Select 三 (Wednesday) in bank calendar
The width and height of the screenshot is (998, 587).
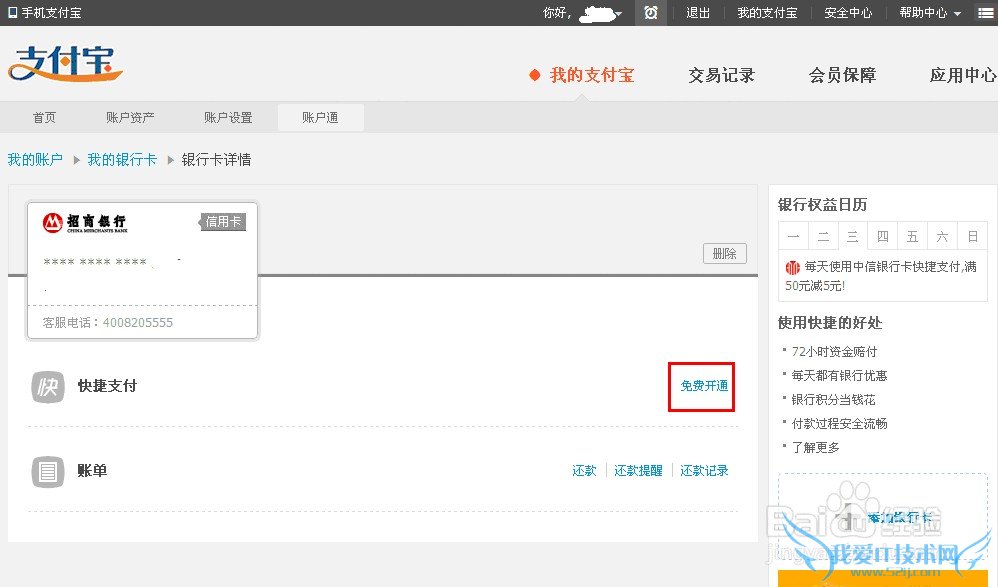coord(853,237)
